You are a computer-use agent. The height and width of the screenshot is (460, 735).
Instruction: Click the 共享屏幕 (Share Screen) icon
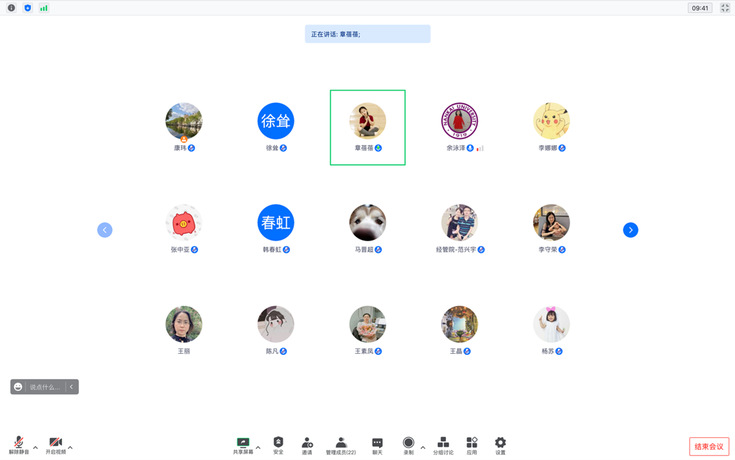point(243,443)
